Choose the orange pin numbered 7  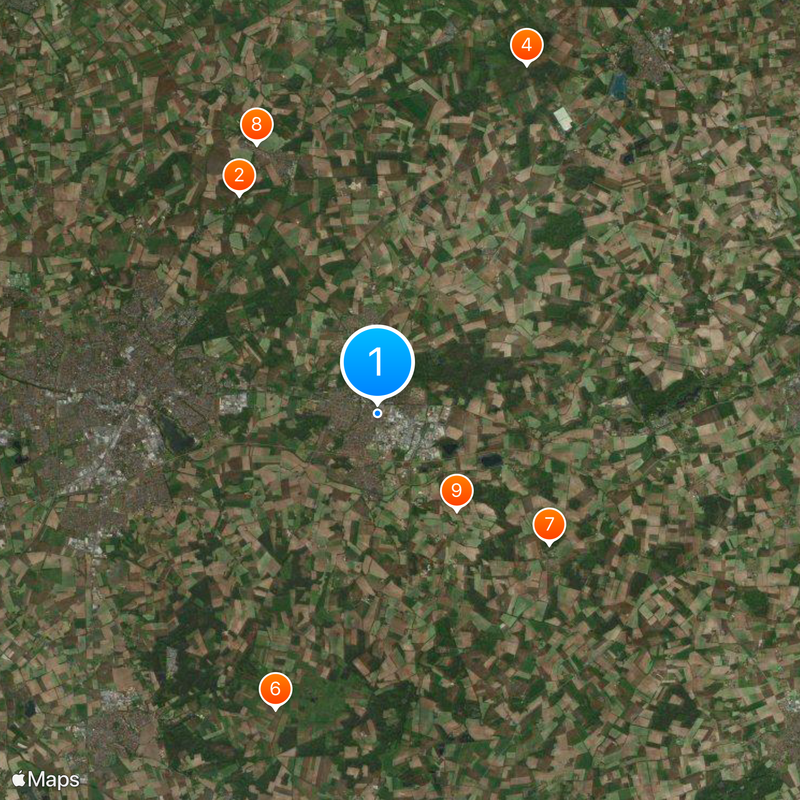coord(549,526)
